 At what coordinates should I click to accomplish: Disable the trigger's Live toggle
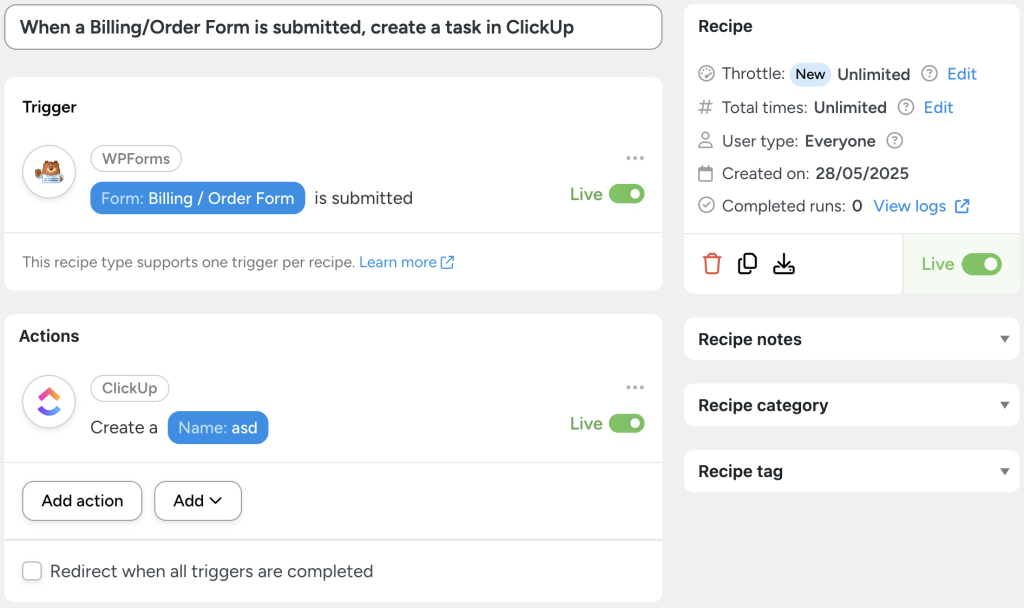click(631, 194)
